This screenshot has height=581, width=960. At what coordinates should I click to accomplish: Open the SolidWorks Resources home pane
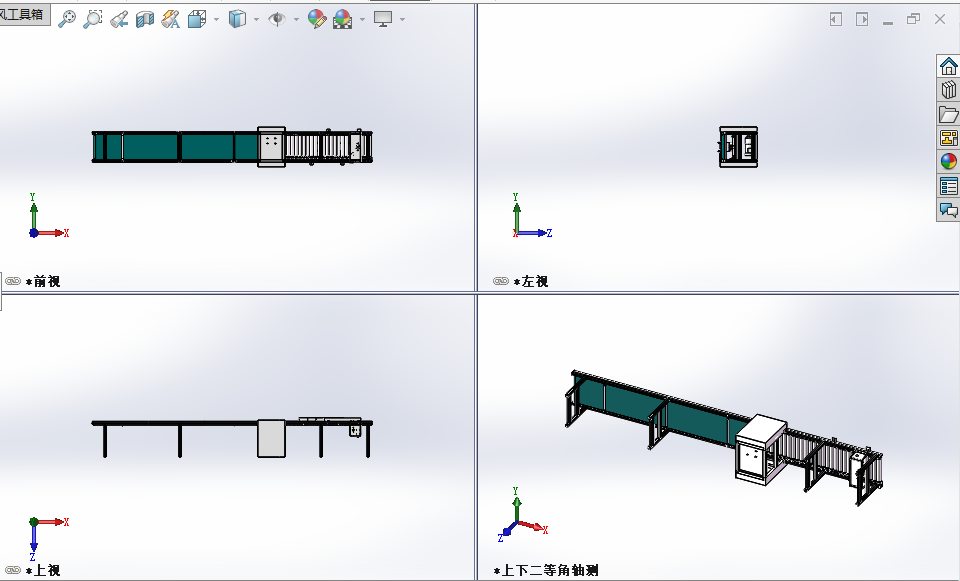948,66
